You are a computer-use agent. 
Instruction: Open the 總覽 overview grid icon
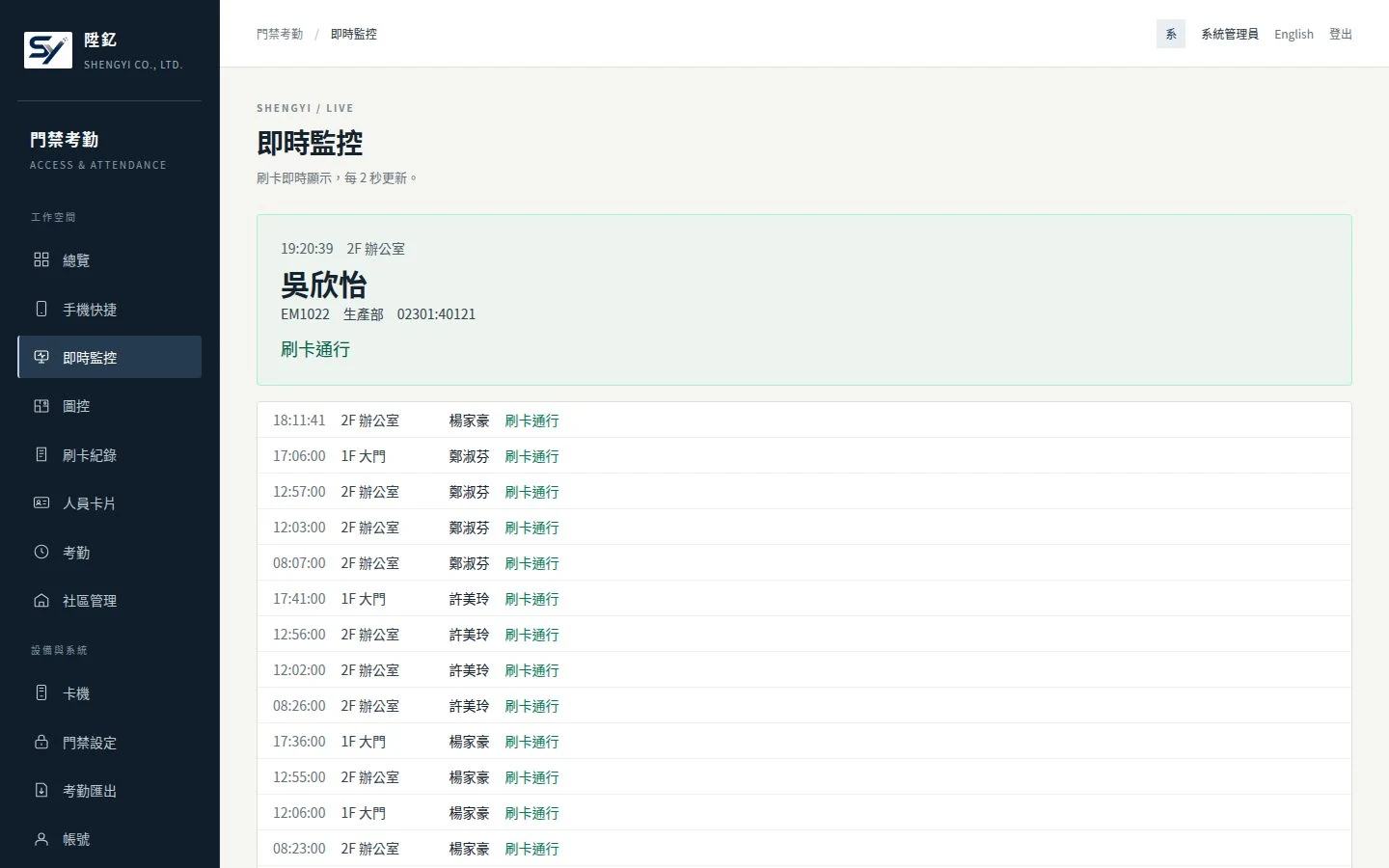click(41, 259)
